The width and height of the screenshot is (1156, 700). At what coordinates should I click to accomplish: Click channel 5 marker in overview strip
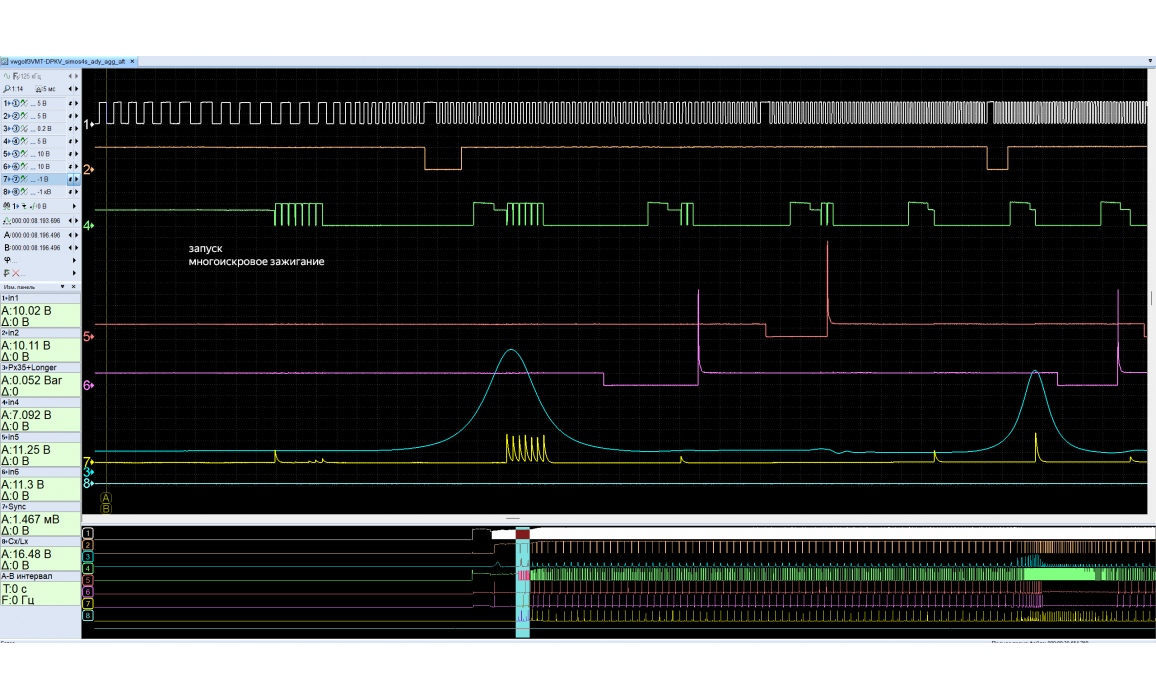pos(88,580)
